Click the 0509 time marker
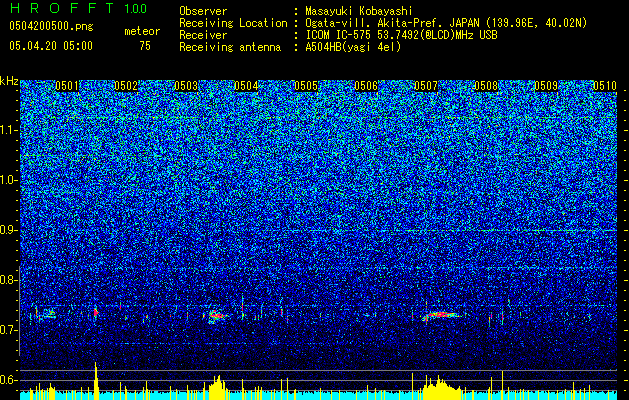The width and height of the screenshot is (629, 400). (x=546, y=86)
